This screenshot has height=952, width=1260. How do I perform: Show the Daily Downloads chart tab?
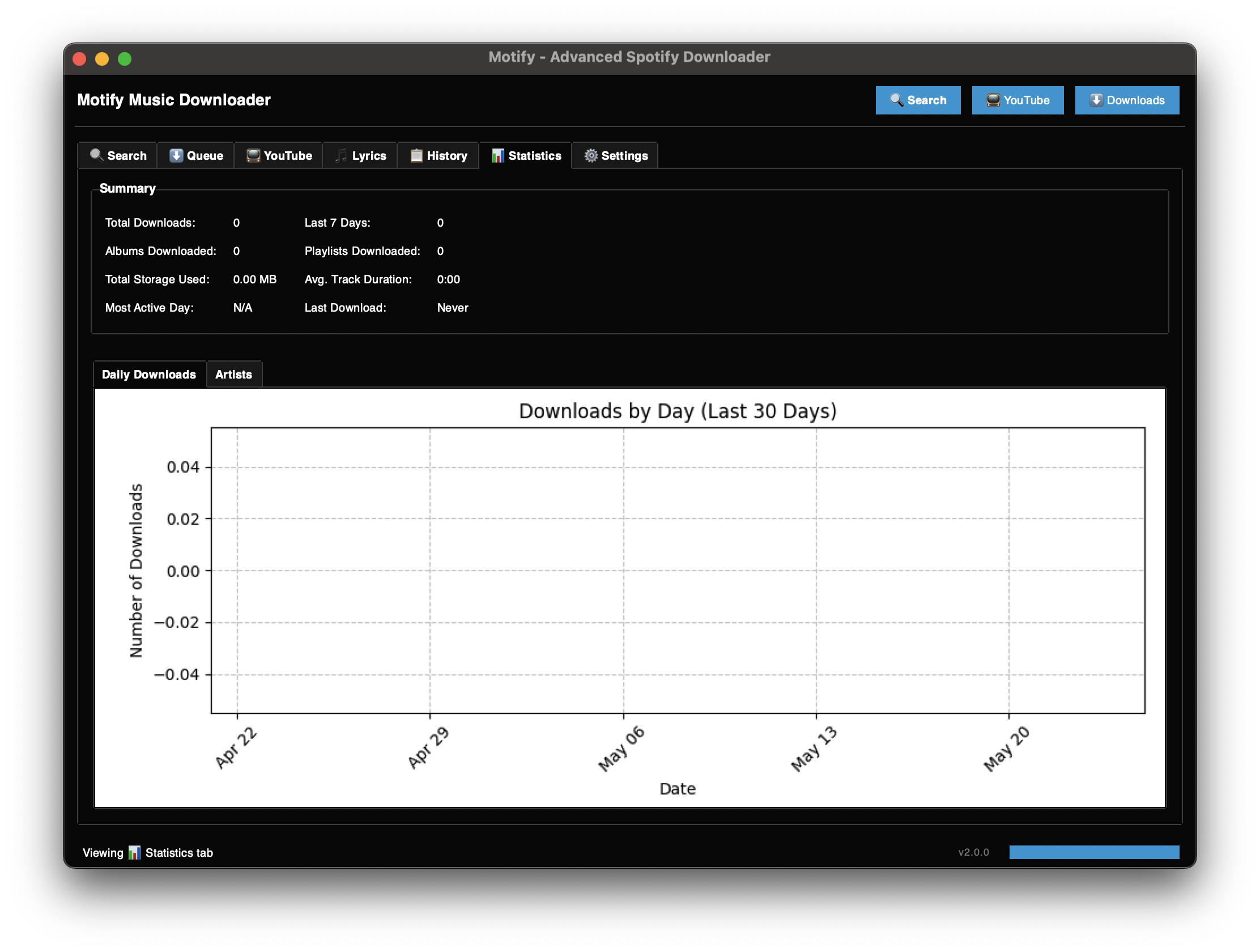[149, 375]
